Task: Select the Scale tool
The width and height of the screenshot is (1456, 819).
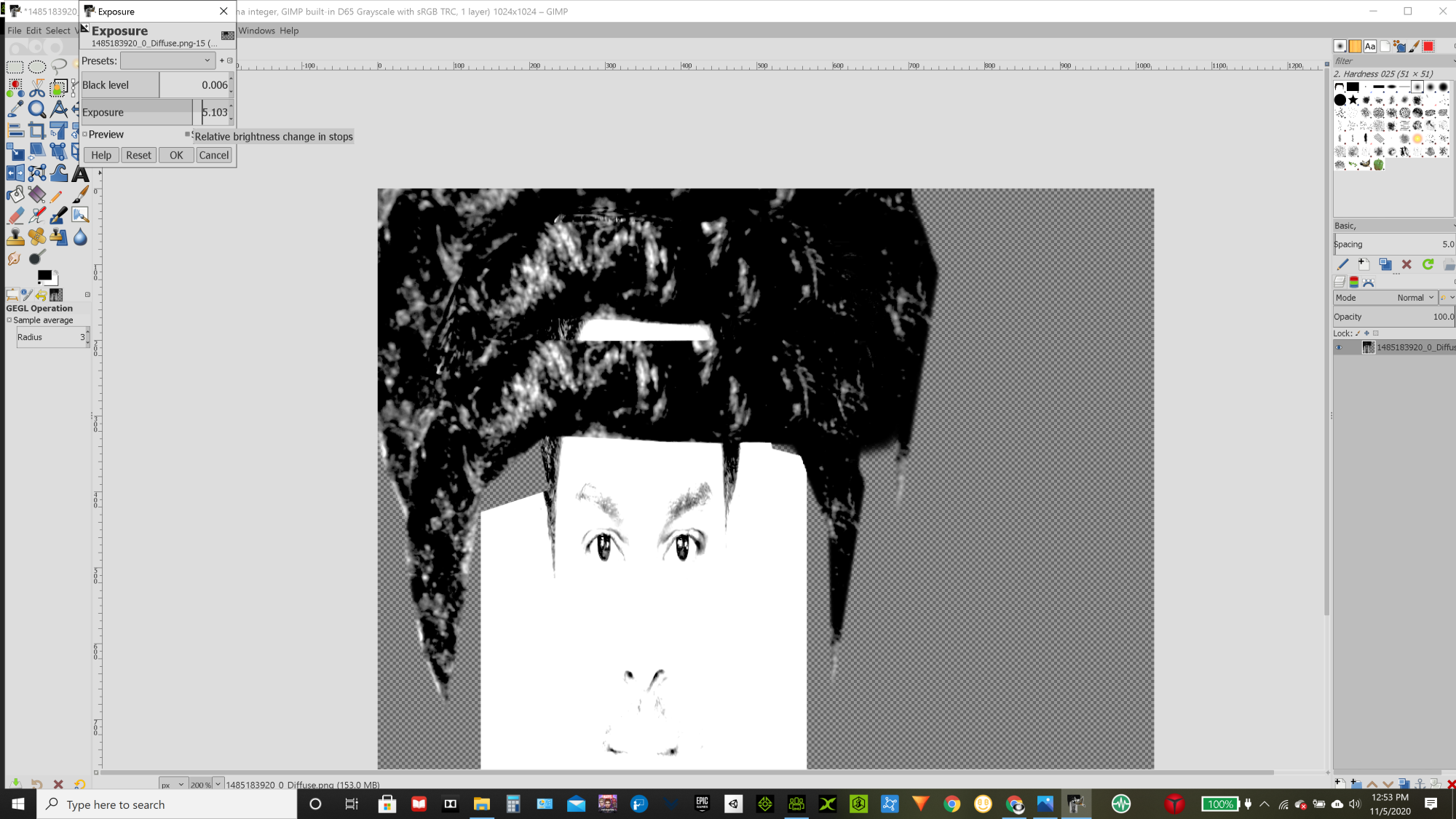Action: 15,152
